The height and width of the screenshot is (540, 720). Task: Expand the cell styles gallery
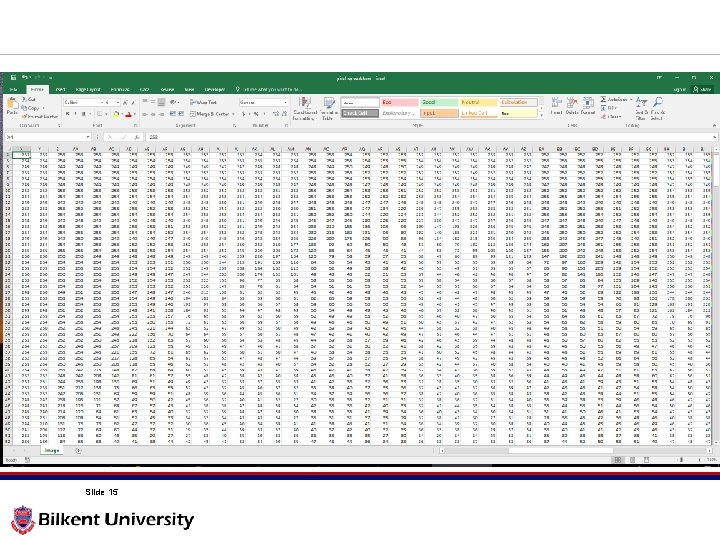[541, 115]
